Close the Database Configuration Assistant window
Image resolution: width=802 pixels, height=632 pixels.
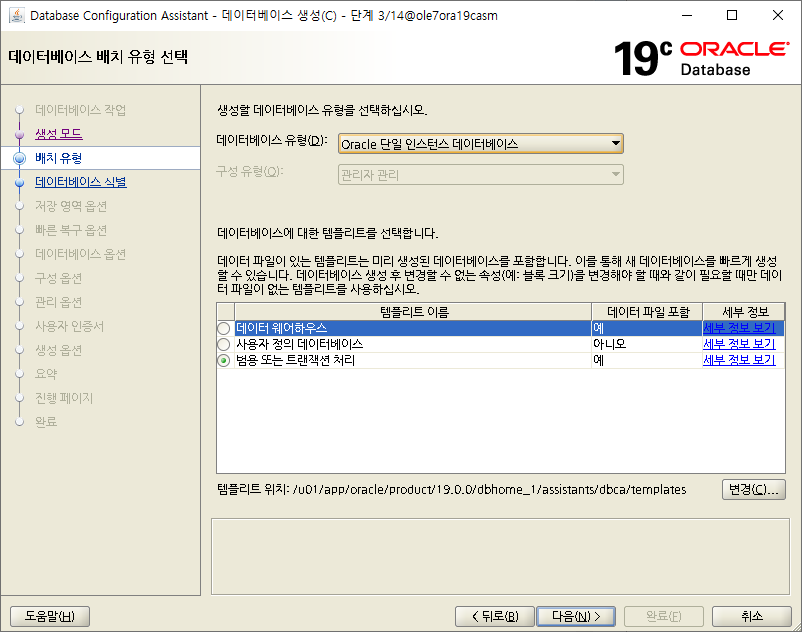(777, 15)
